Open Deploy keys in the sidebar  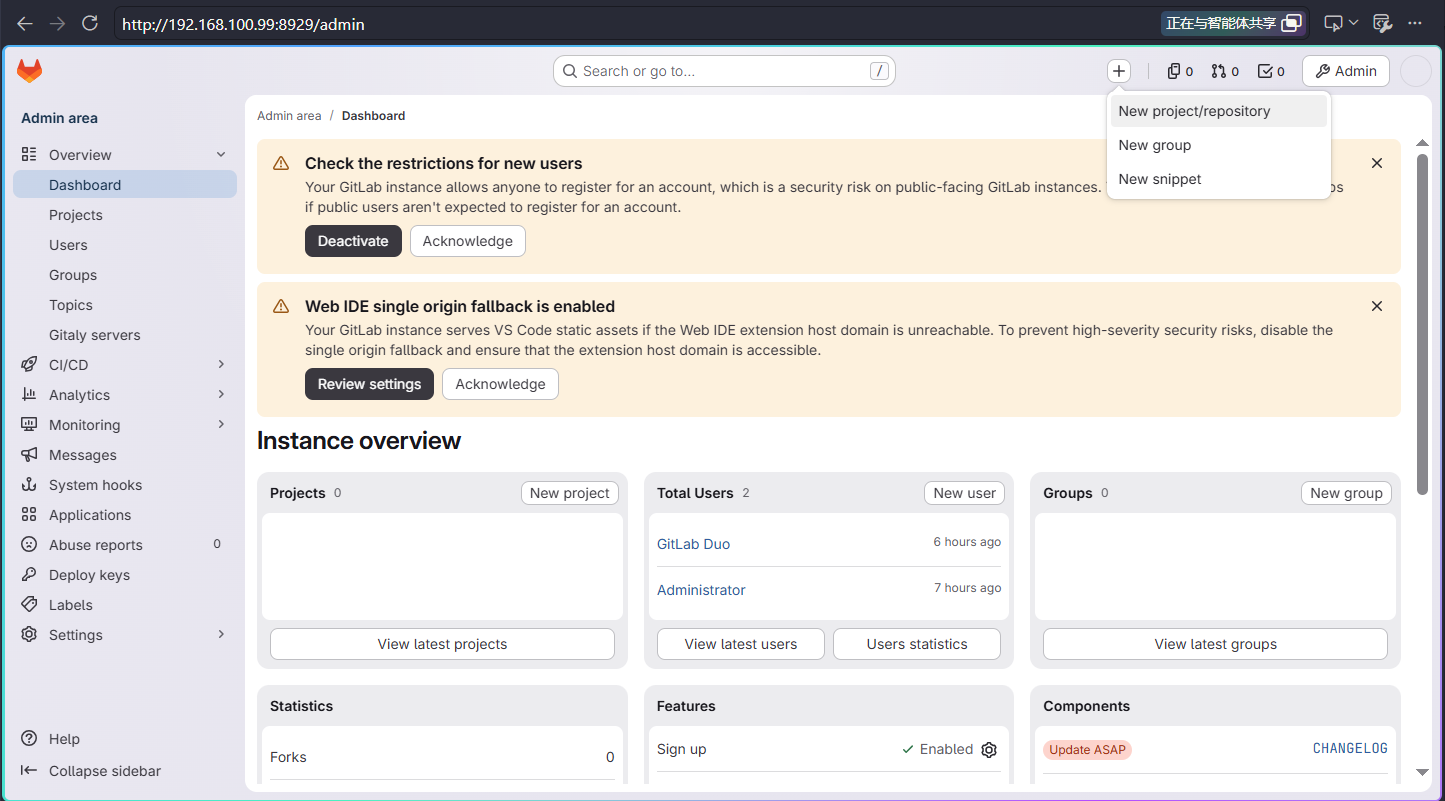(x=125, y=575)
